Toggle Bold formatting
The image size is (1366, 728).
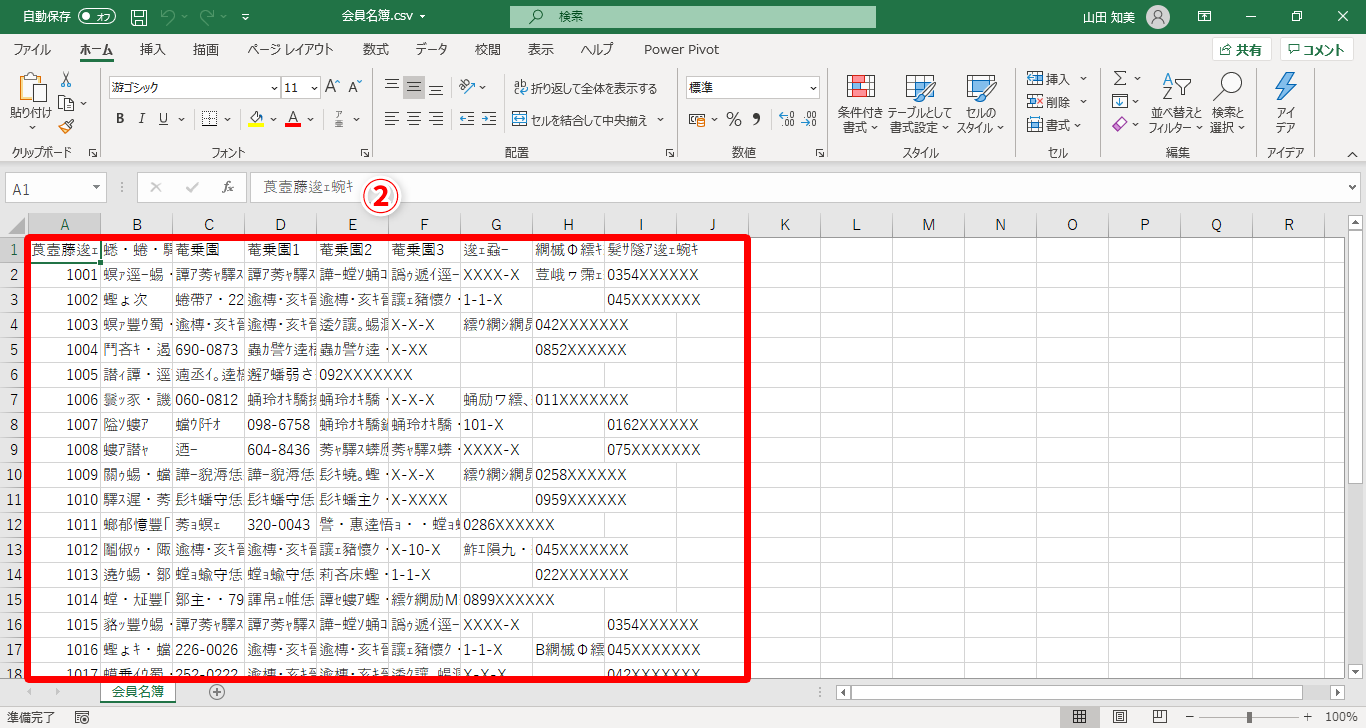click(x=120, y=119)
